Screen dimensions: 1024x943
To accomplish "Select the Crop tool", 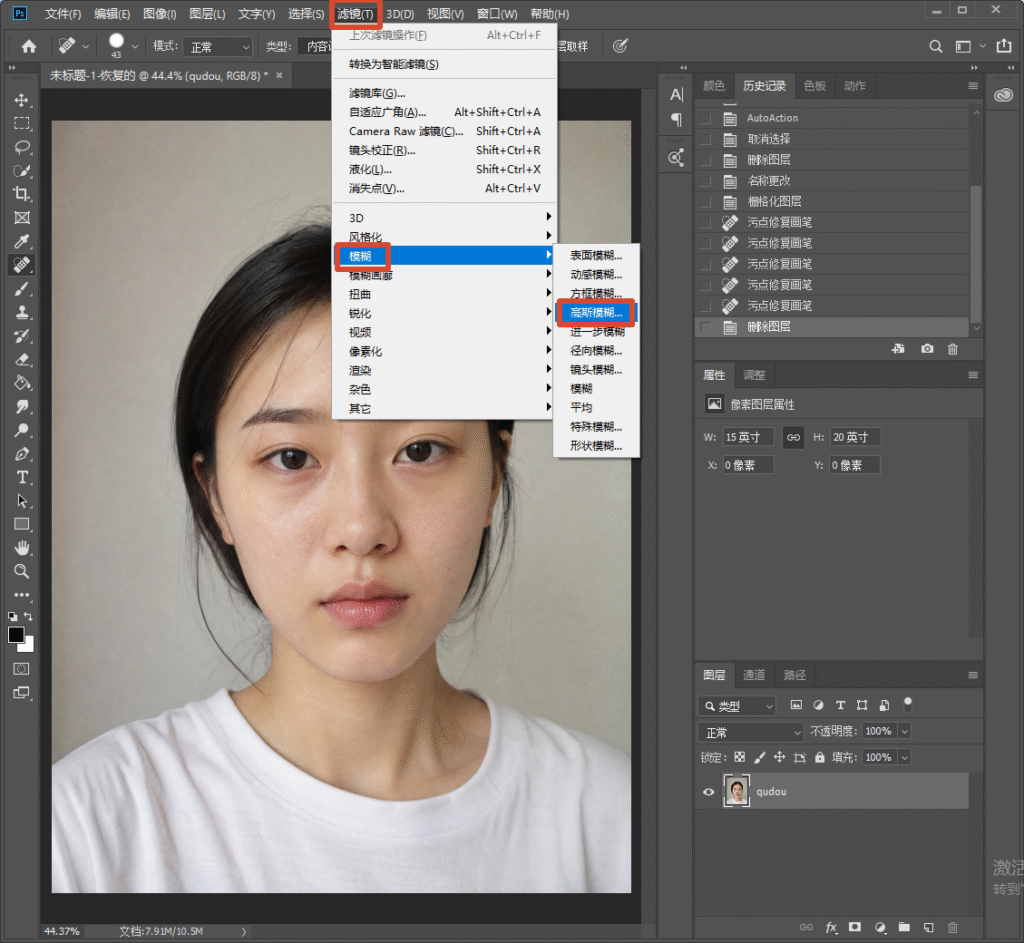I will coord(22,194).
